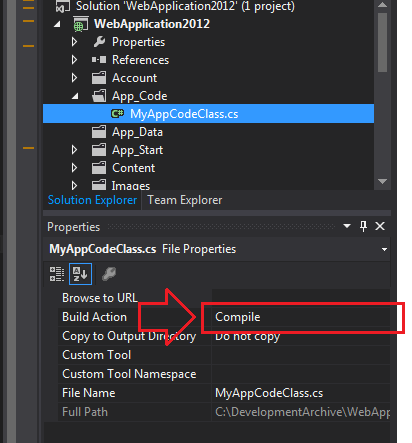Close the Properties panel
The image size is (412, 443).
(380, 226)
